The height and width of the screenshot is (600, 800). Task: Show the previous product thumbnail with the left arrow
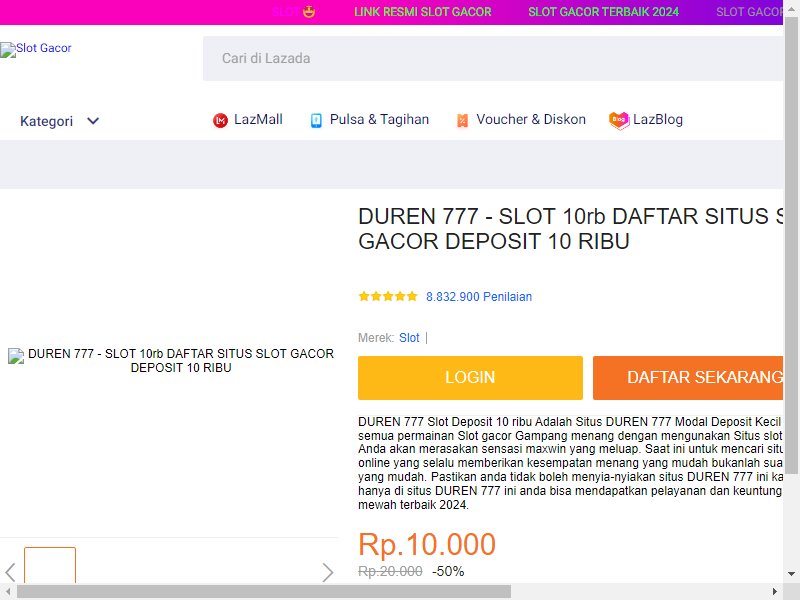coord(10,572)
